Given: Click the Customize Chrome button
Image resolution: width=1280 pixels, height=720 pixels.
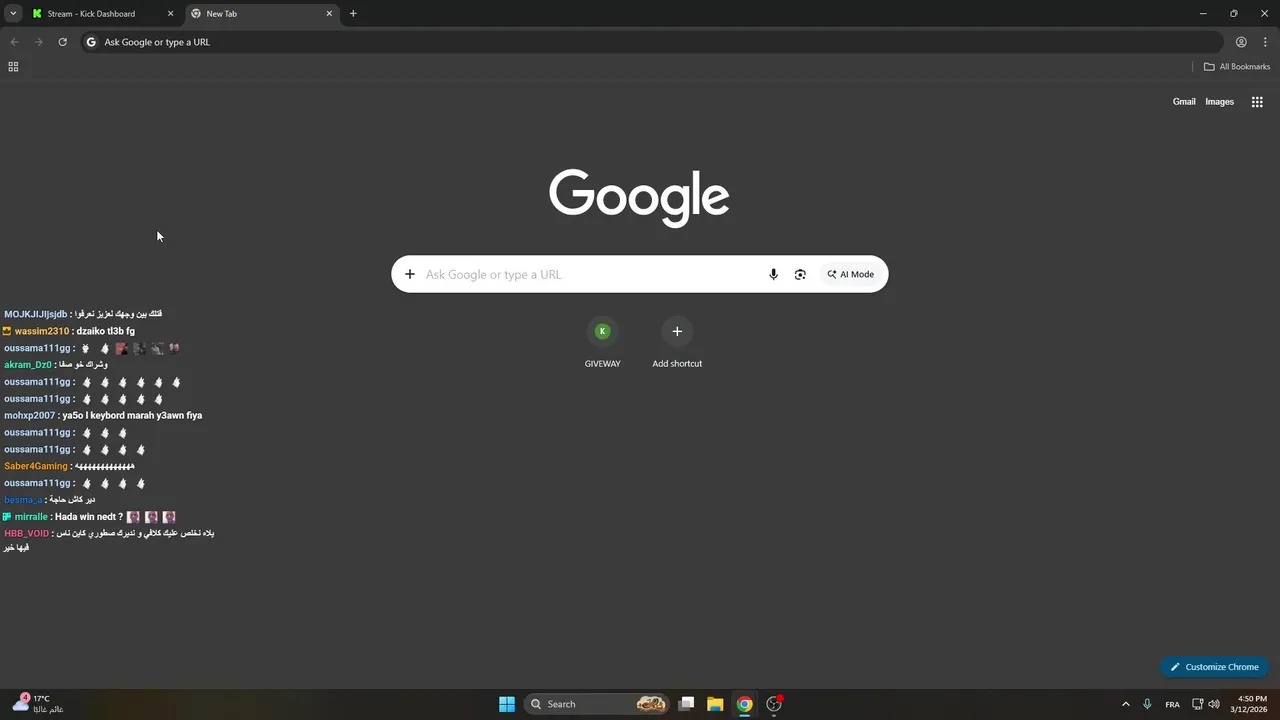Looking at the screenshot, I should click(x=1215, y=667).
